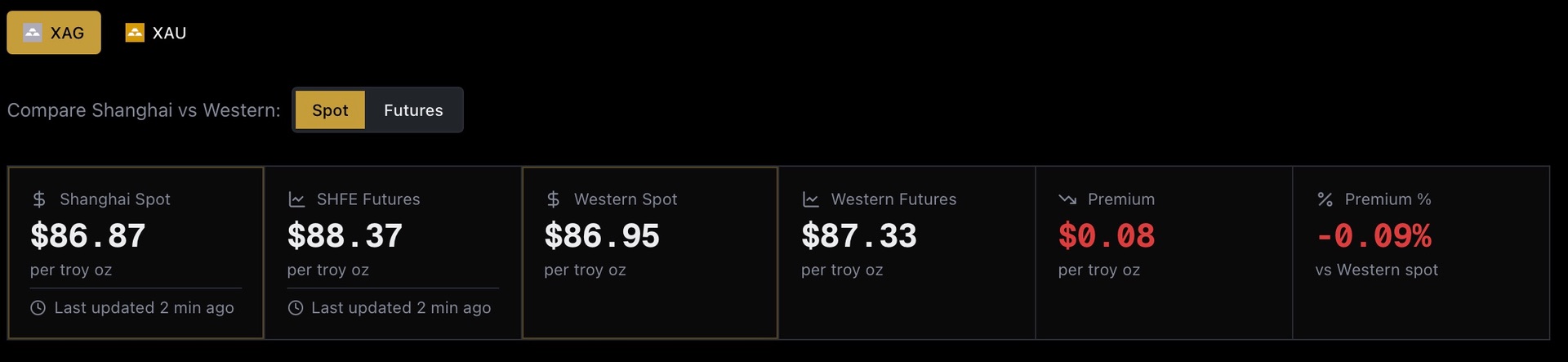
Task: Click the downward trend icon on Premium
Action: (1067, 199)
